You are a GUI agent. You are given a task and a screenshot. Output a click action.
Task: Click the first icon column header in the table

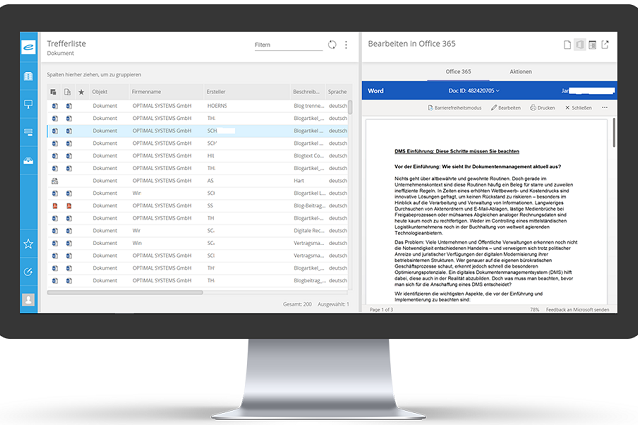pyautogui.click(x=53, y=92)
